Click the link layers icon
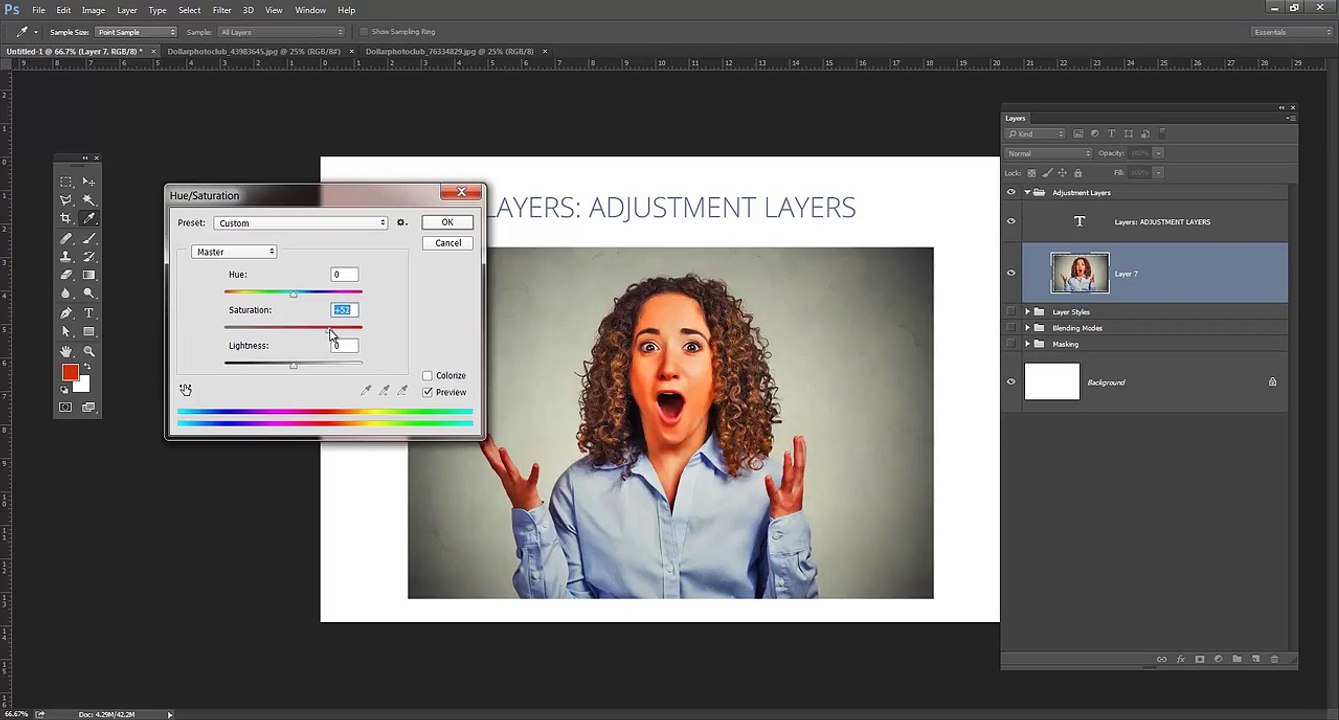 pos(1161,659)
